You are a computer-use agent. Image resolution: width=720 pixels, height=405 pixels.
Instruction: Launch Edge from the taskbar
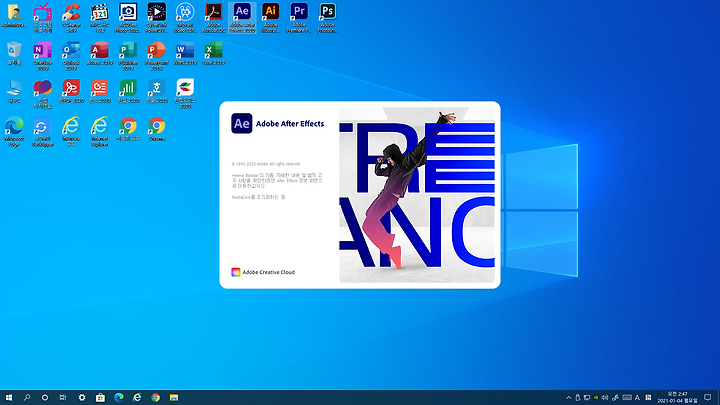118,398
